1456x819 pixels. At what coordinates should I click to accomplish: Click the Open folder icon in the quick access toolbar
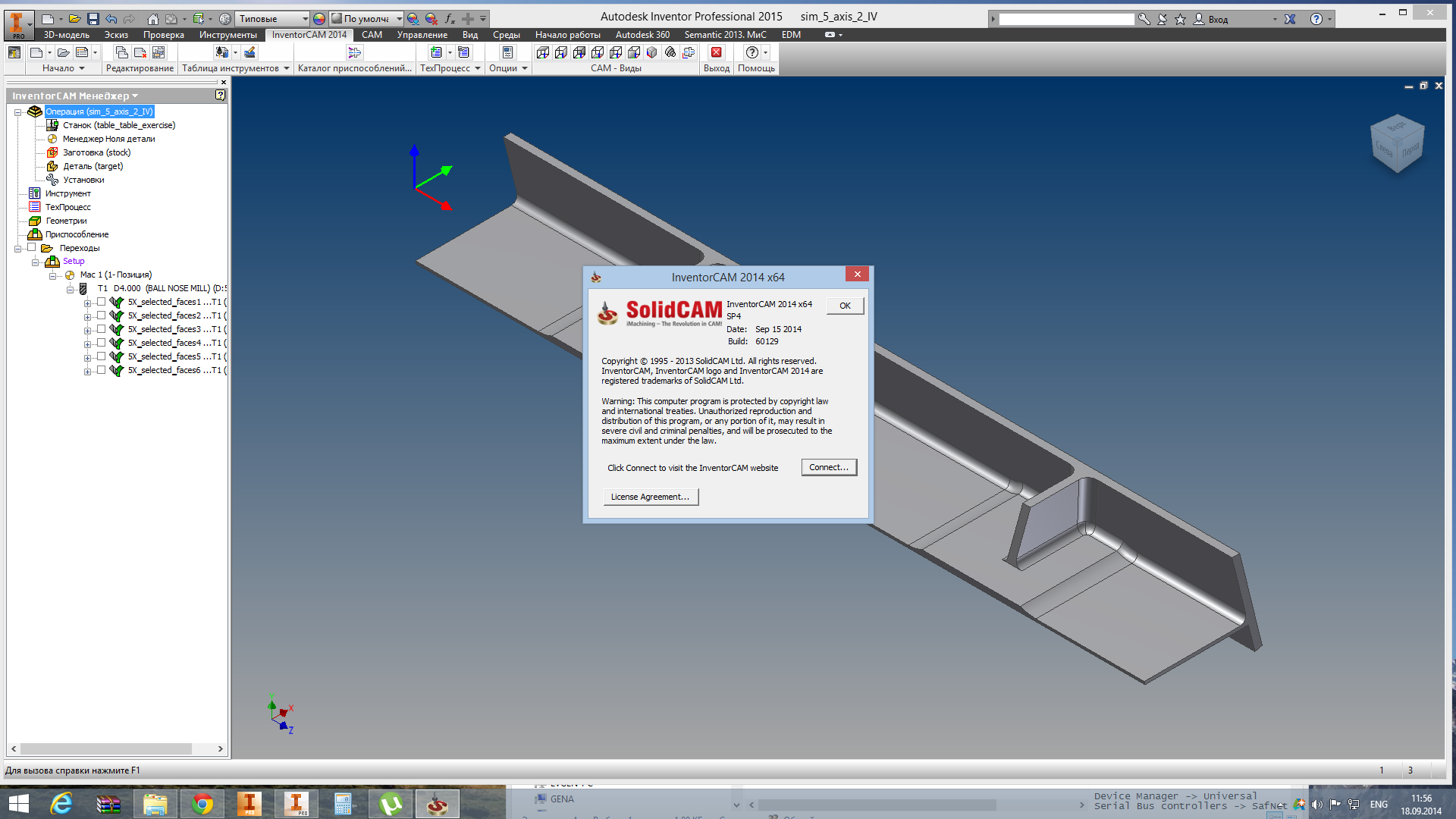point(74,19)
